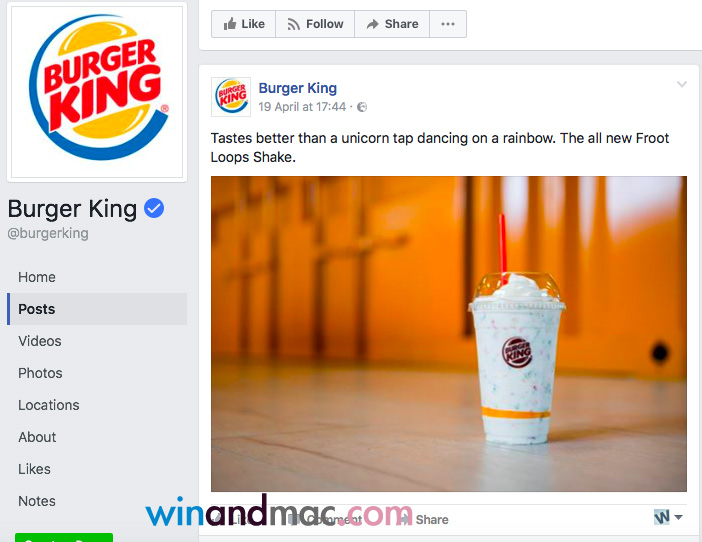Open the About section
The height and width of the screenshot is (542, 702).
click(37, 437)
